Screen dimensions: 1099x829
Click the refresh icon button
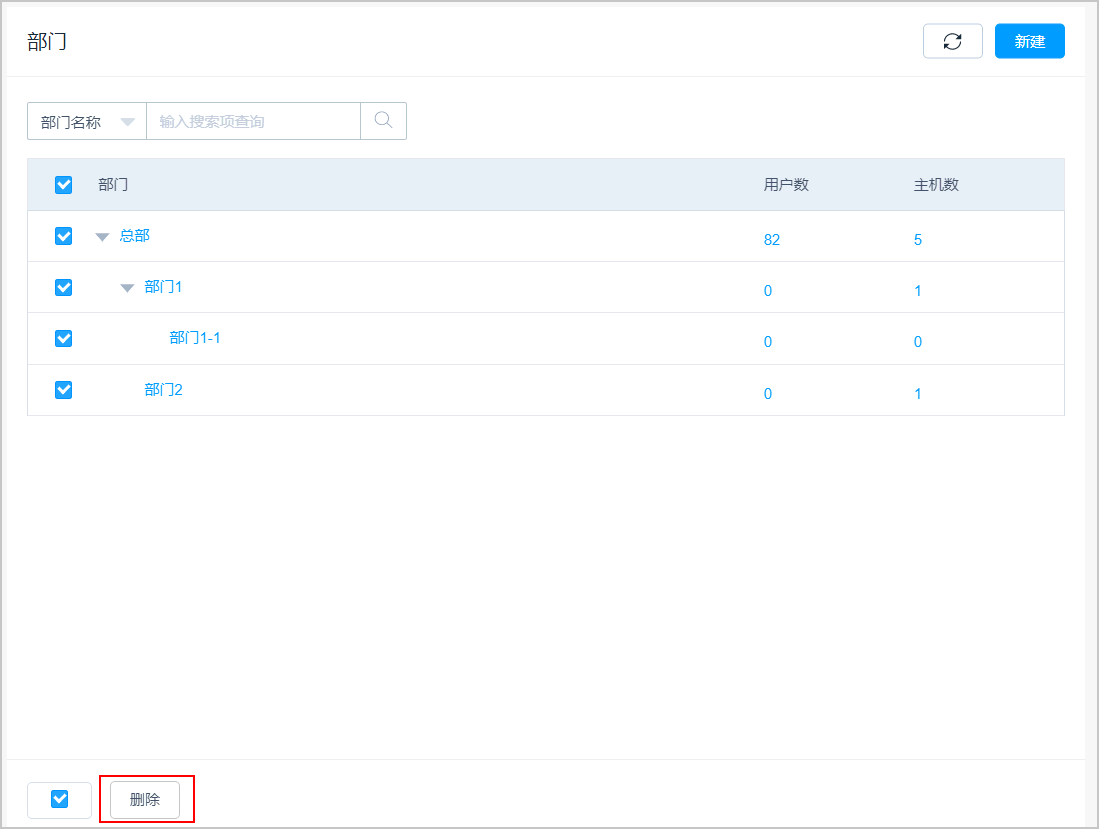pos(953,41)
